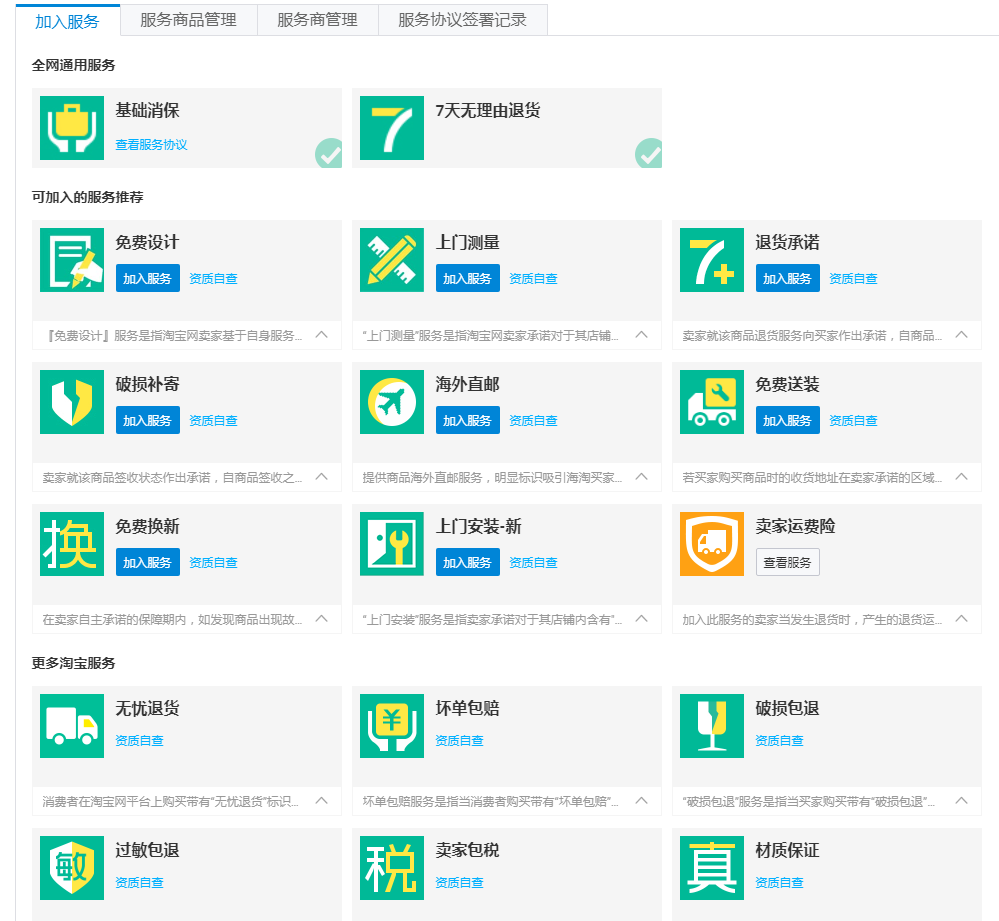Collapse the 上门测量 description chevron
Image resolution: width=999 pixels, height=921 pixels.
coord(642,334)
